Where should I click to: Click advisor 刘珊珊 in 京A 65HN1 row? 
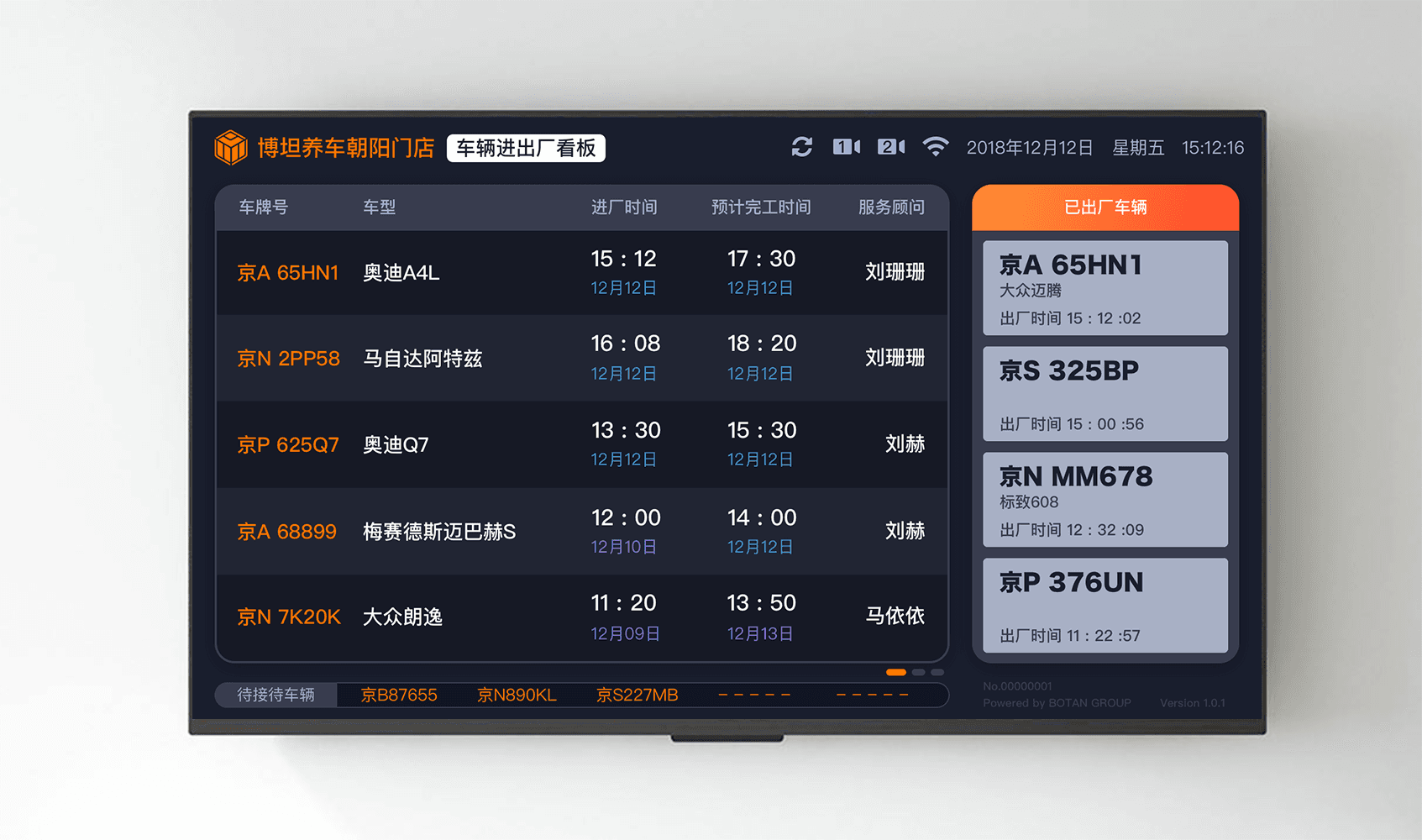coord(895,272)
